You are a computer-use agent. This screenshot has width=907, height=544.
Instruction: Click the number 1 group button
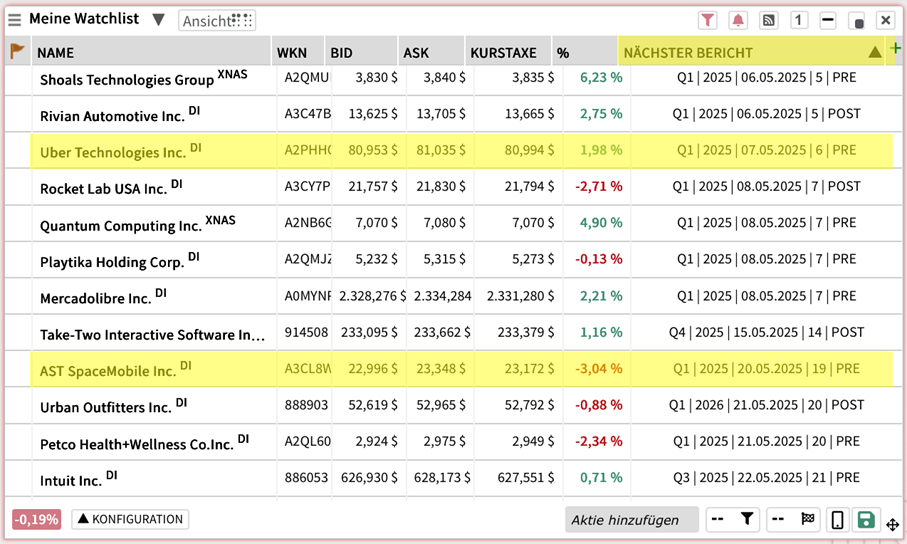798,20
